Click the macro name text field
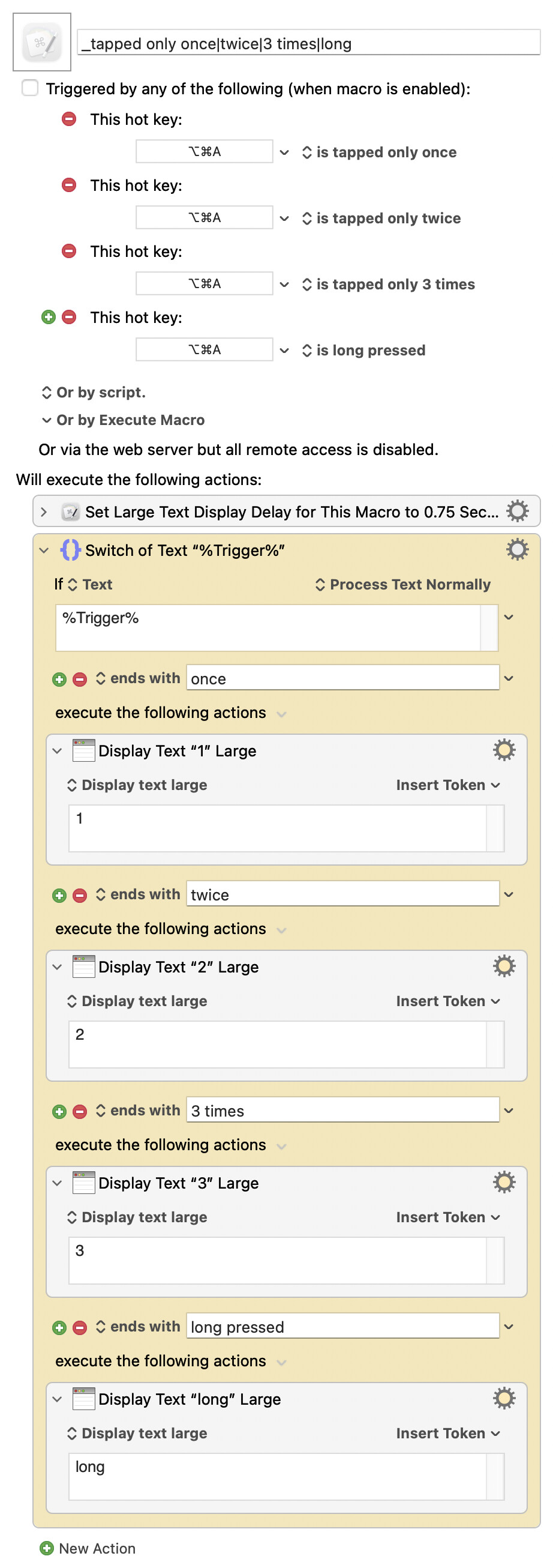The image size is (553, 1568). point(308,43)
